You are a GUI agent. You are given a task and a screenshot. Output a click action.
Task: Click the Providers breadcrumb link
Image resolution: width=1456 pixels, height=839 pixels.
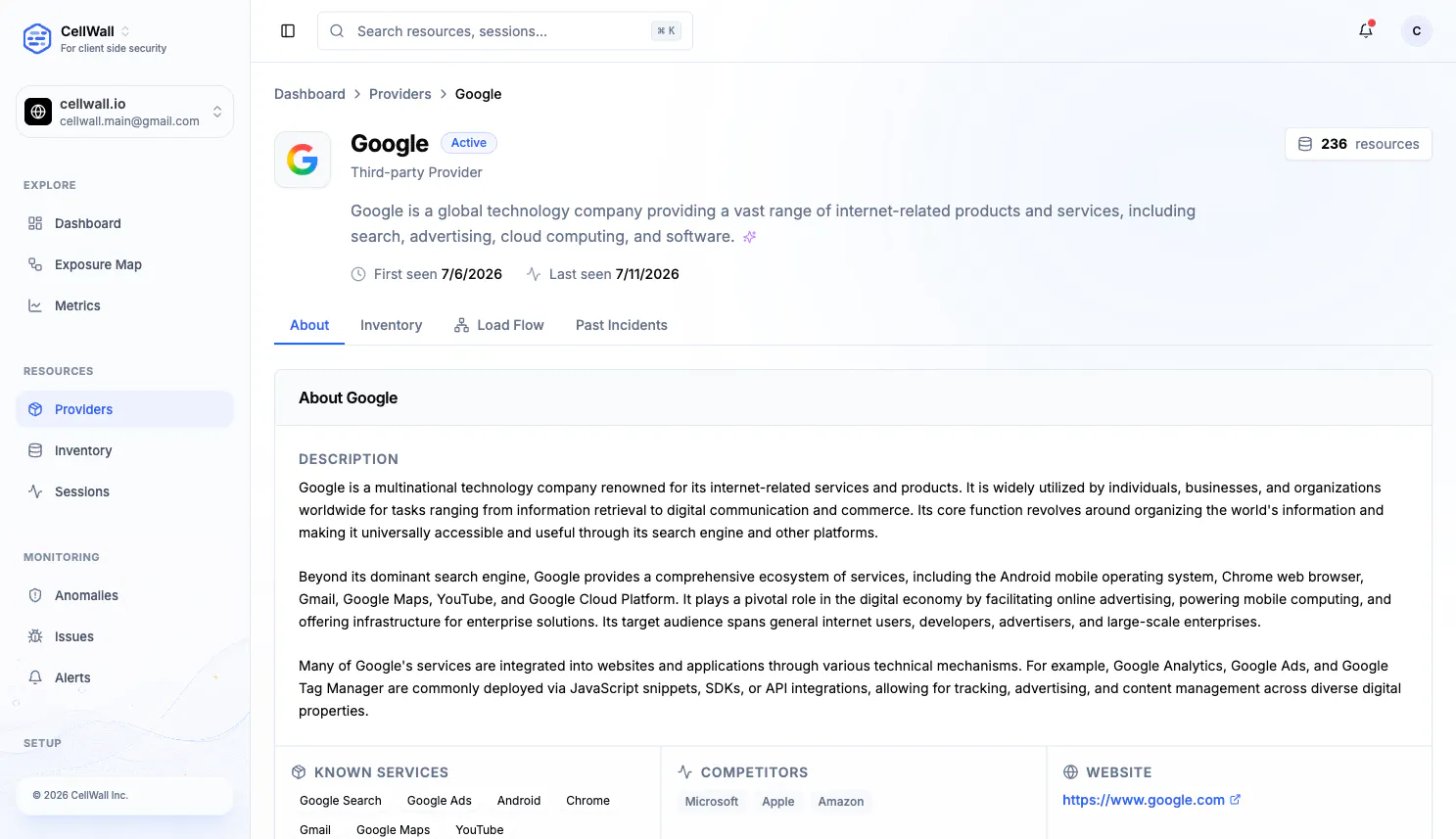[x=399, y=94]
